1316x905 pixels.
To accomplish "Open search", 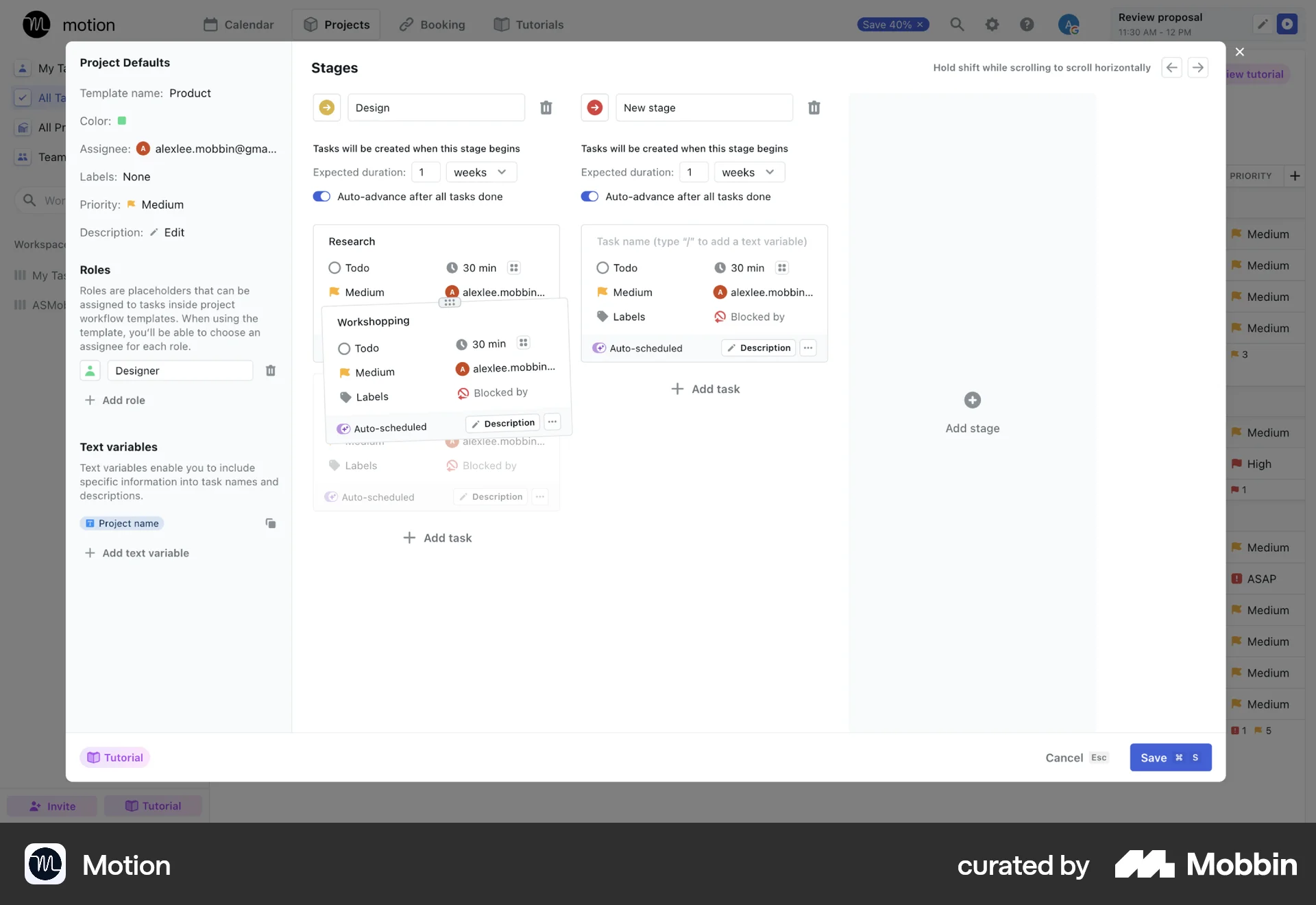I will click(958, 24).
